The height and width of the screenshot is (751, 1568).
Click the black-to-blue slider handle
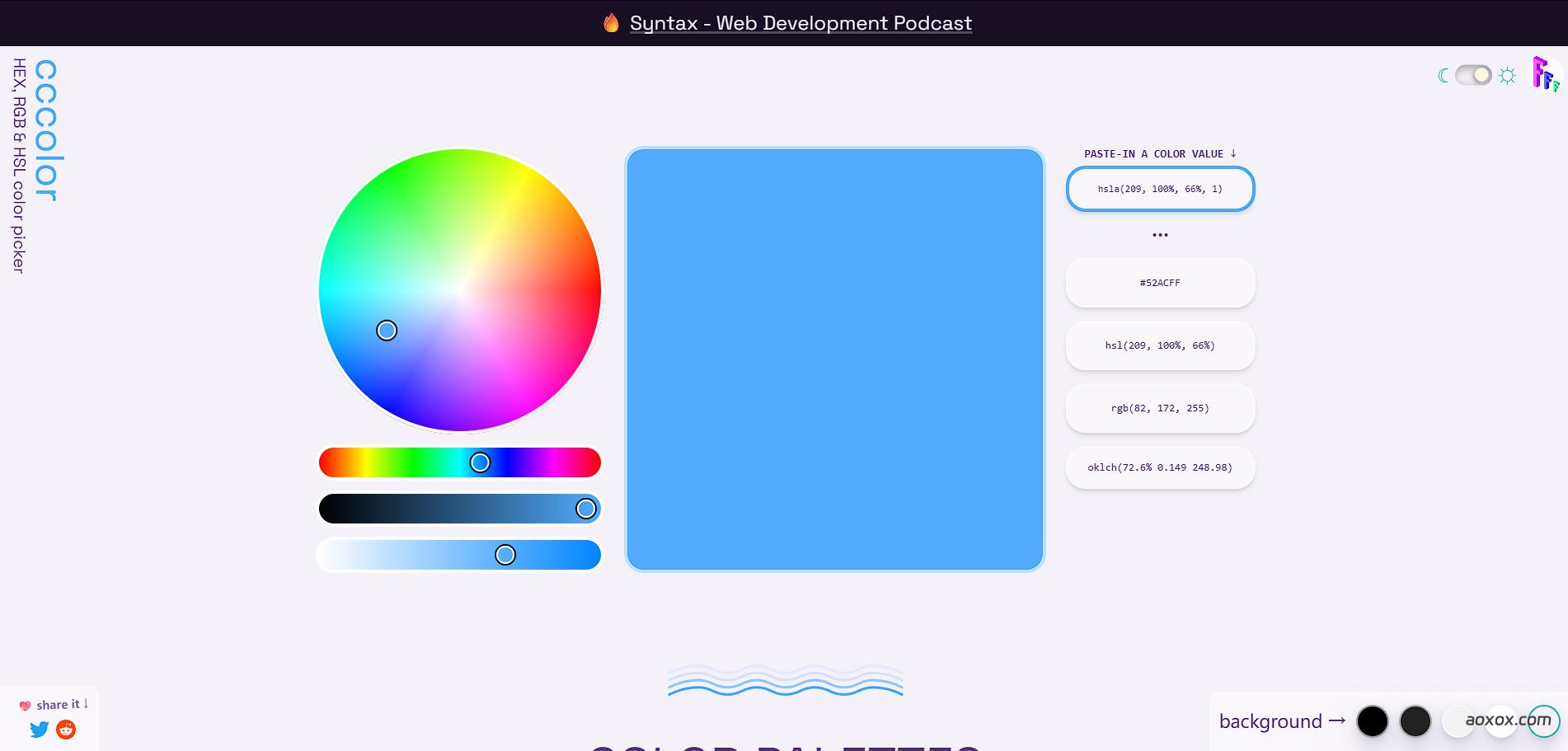click(x=586, y=509)
